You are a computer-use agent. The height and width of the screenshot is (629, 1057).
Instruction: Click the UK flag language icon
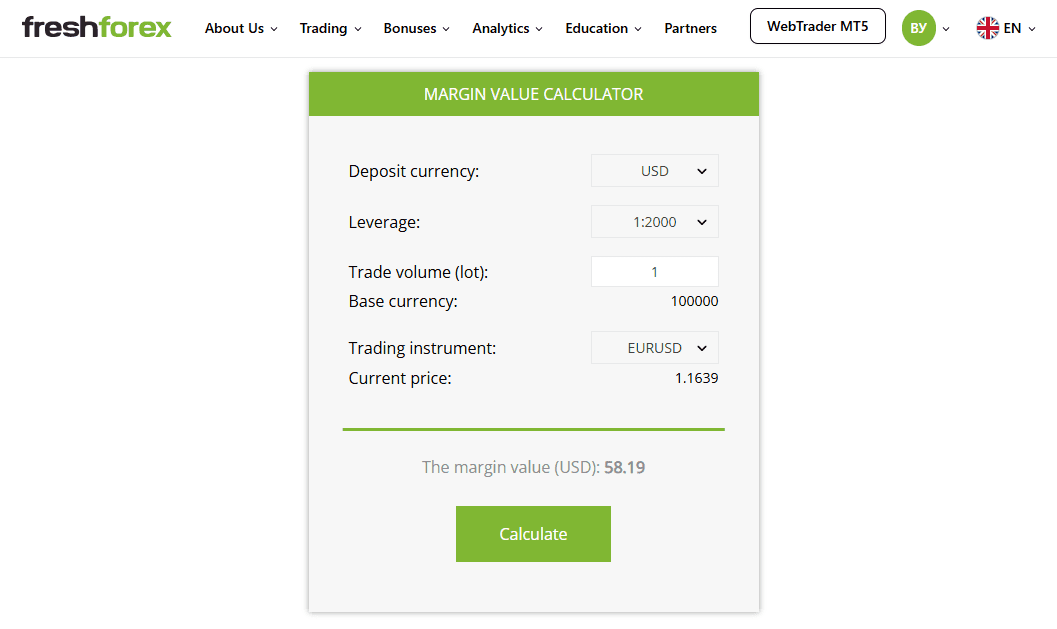tap(988, 28)
